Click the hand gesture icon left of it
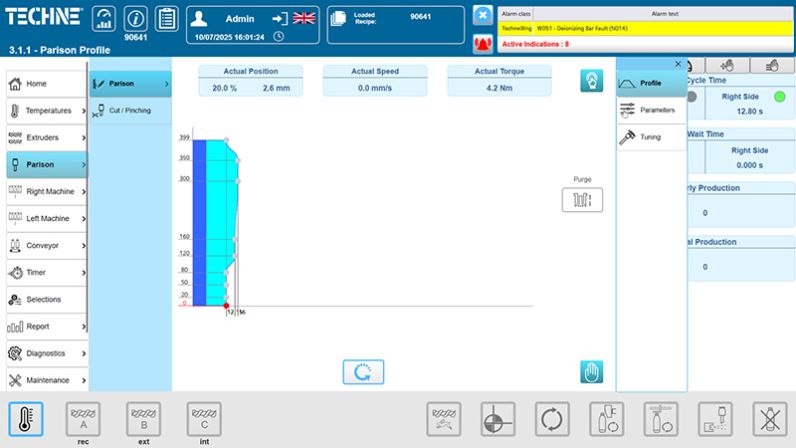Viewport: 796px width, 448px height. [727, 66]
